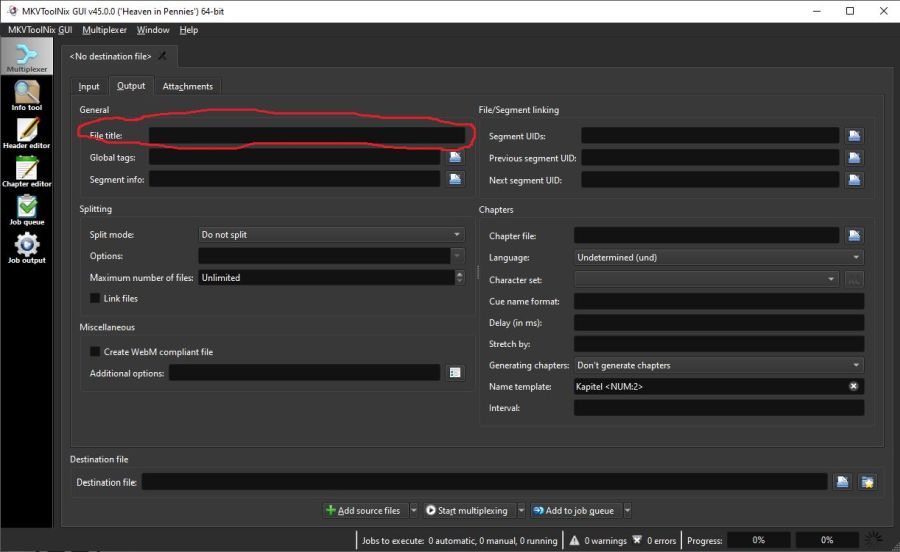This screenshot has width=900, height=552.
Task: Open recent destination directories icon
Action: [x=868, y=482]
